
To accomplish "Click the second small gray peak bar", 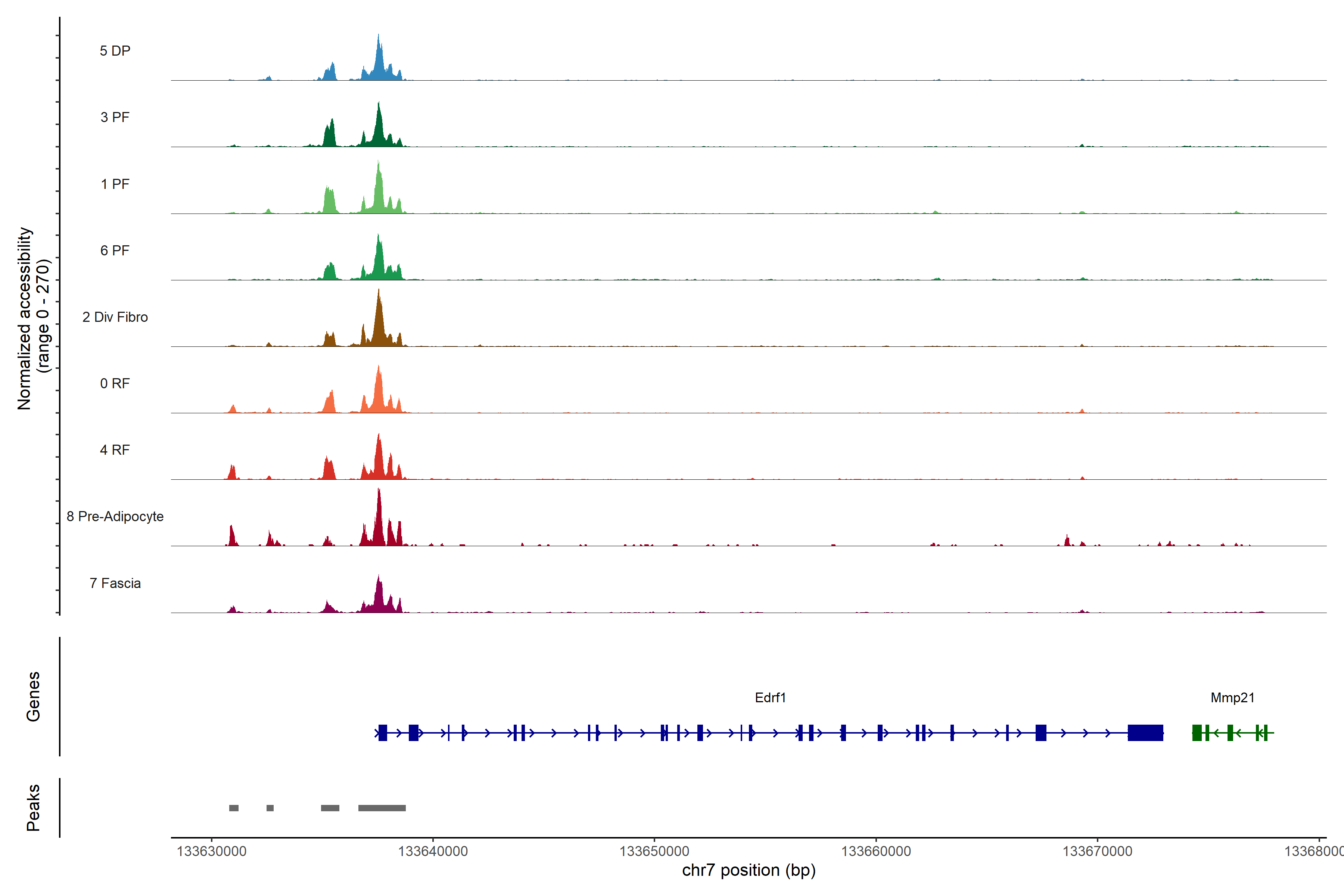I will (270, 808).
